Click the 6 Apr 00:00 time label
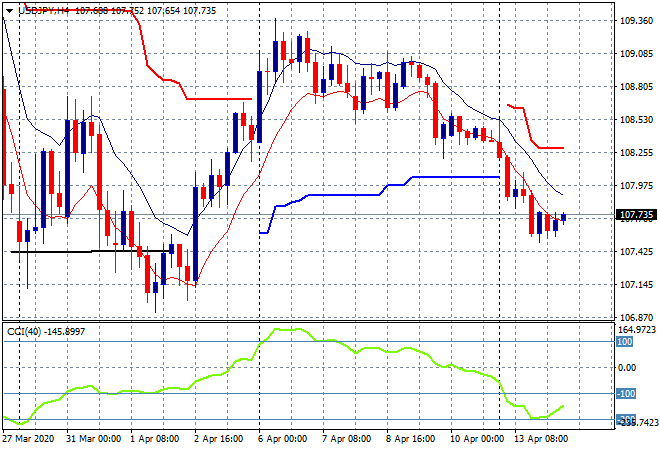This screenshot has height=450, width=660. coord(282,439)
